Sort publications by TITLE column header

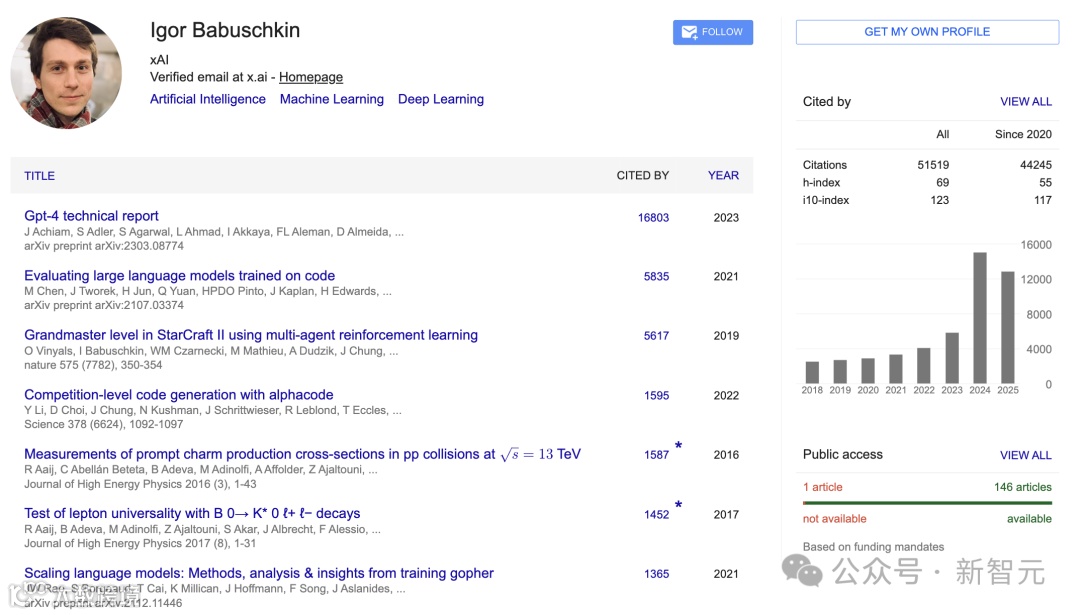click(39, 176)
